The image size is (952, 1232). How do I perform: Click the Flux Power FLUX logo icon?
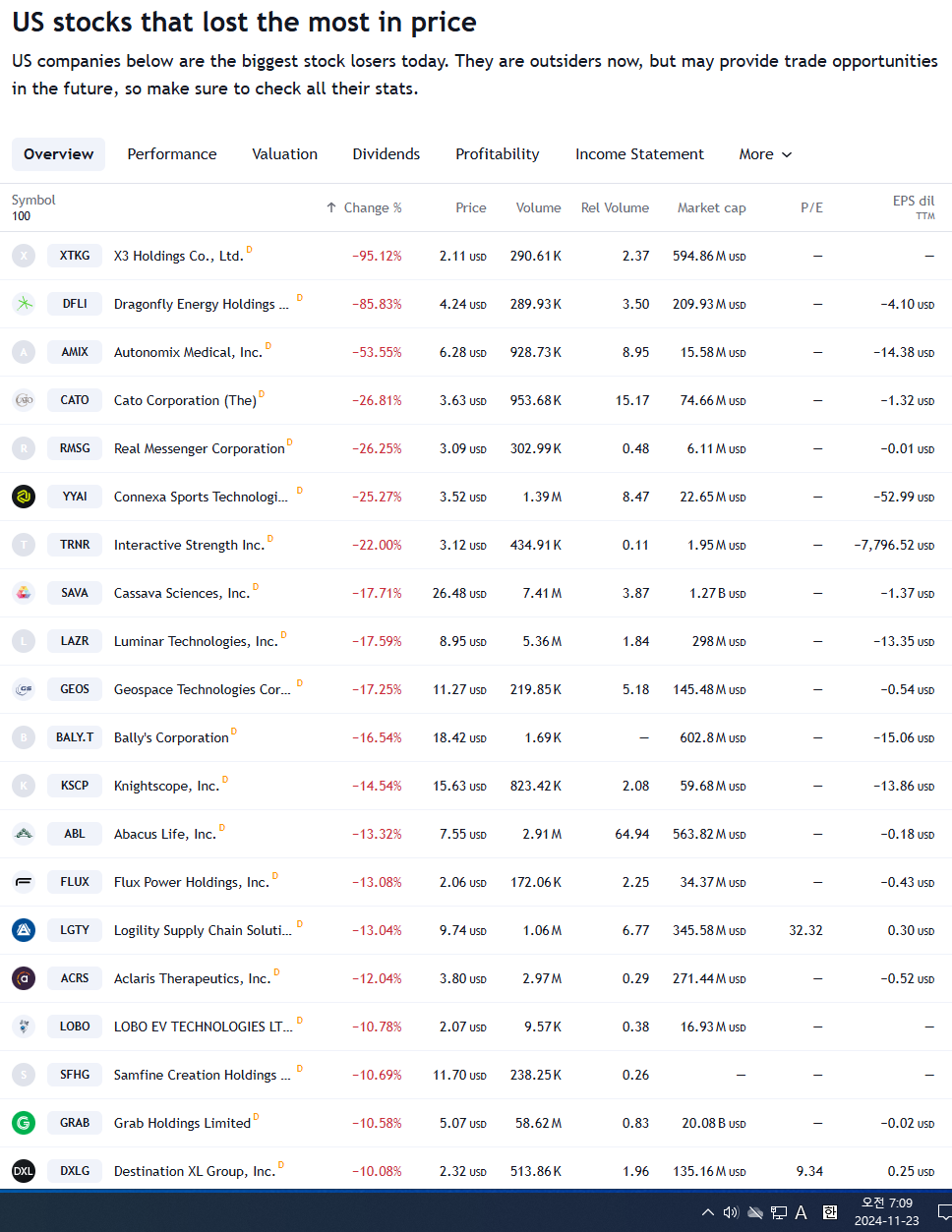(24, 882)
